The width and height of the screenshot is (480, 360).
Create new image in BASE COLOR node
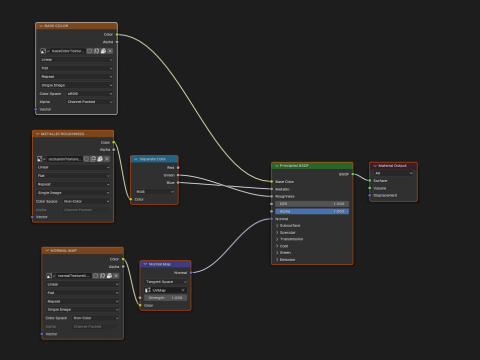point(96,51)
